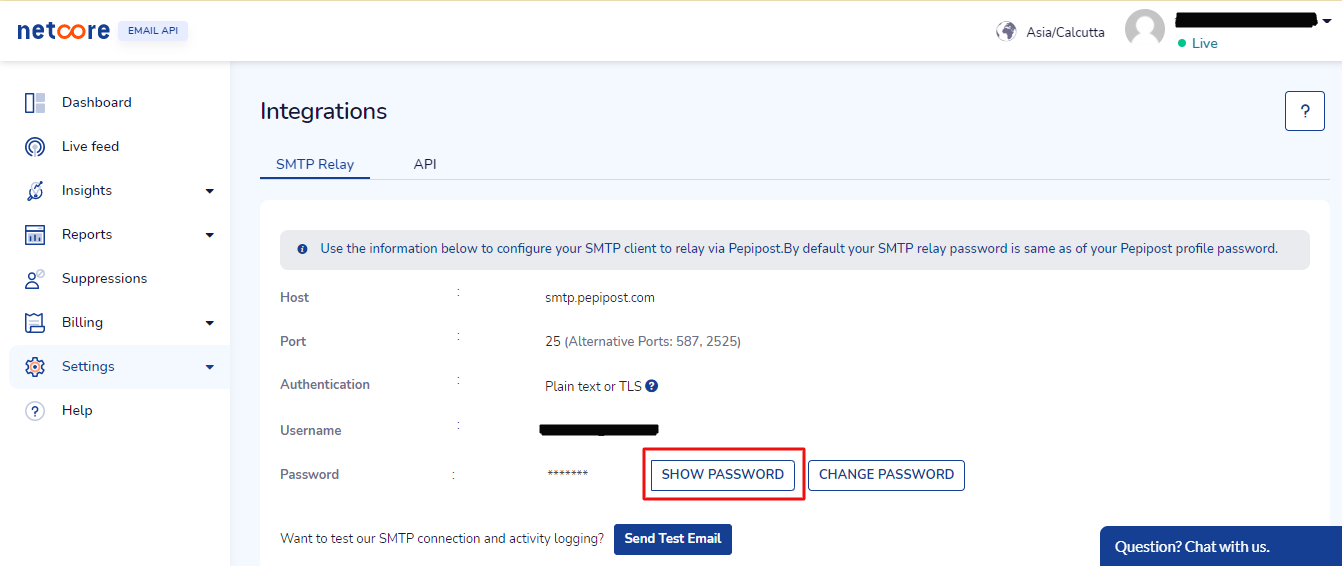This screenshot has height=566, width=1342.
Task: Click the SHOW PASSWORD button
Action: (x=723, y=475)
